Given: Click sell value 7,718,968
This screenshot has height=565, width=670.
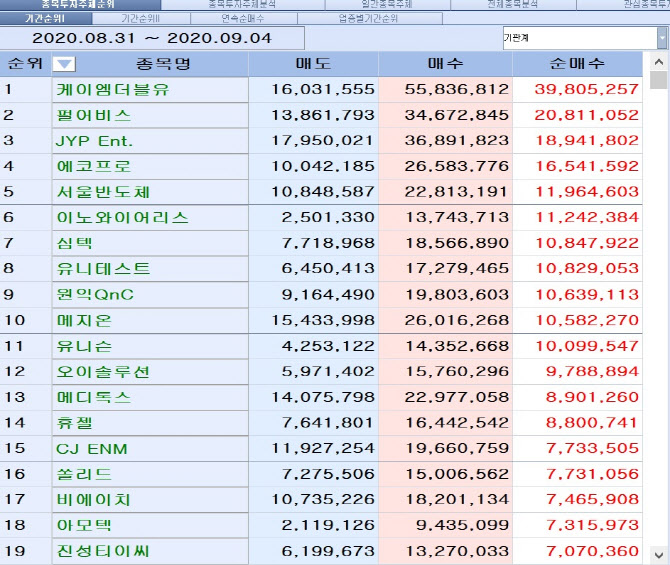Looking at the screenshot, I should click(x=328, y=243).
